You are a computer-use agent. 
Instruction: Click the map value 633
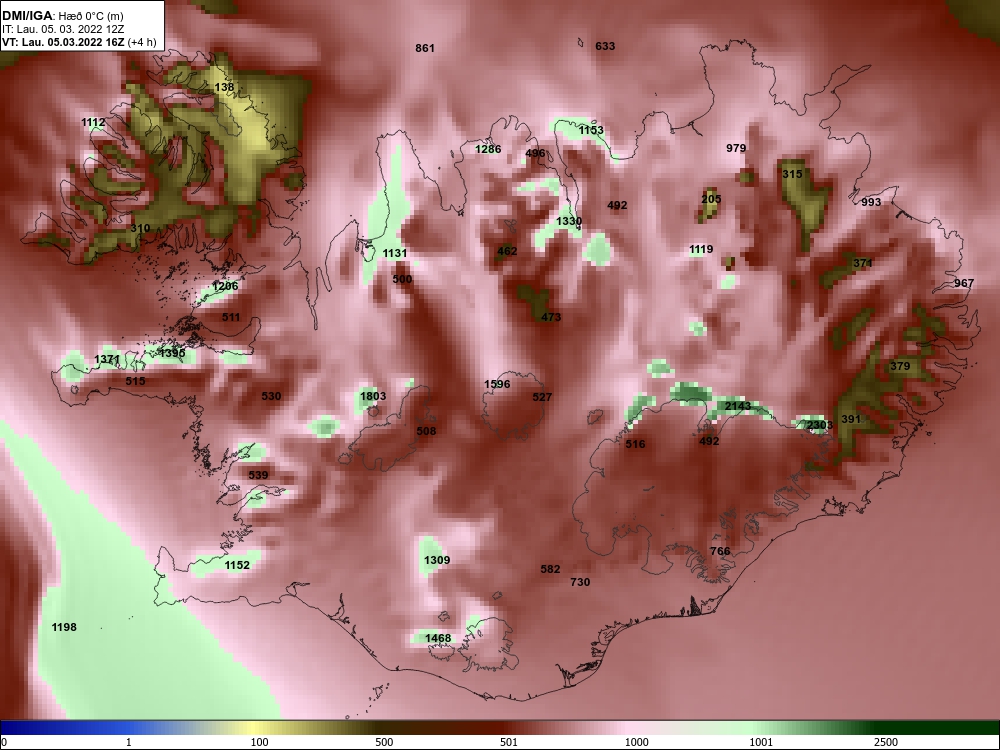pyautogui.click(x=605, y=46)
